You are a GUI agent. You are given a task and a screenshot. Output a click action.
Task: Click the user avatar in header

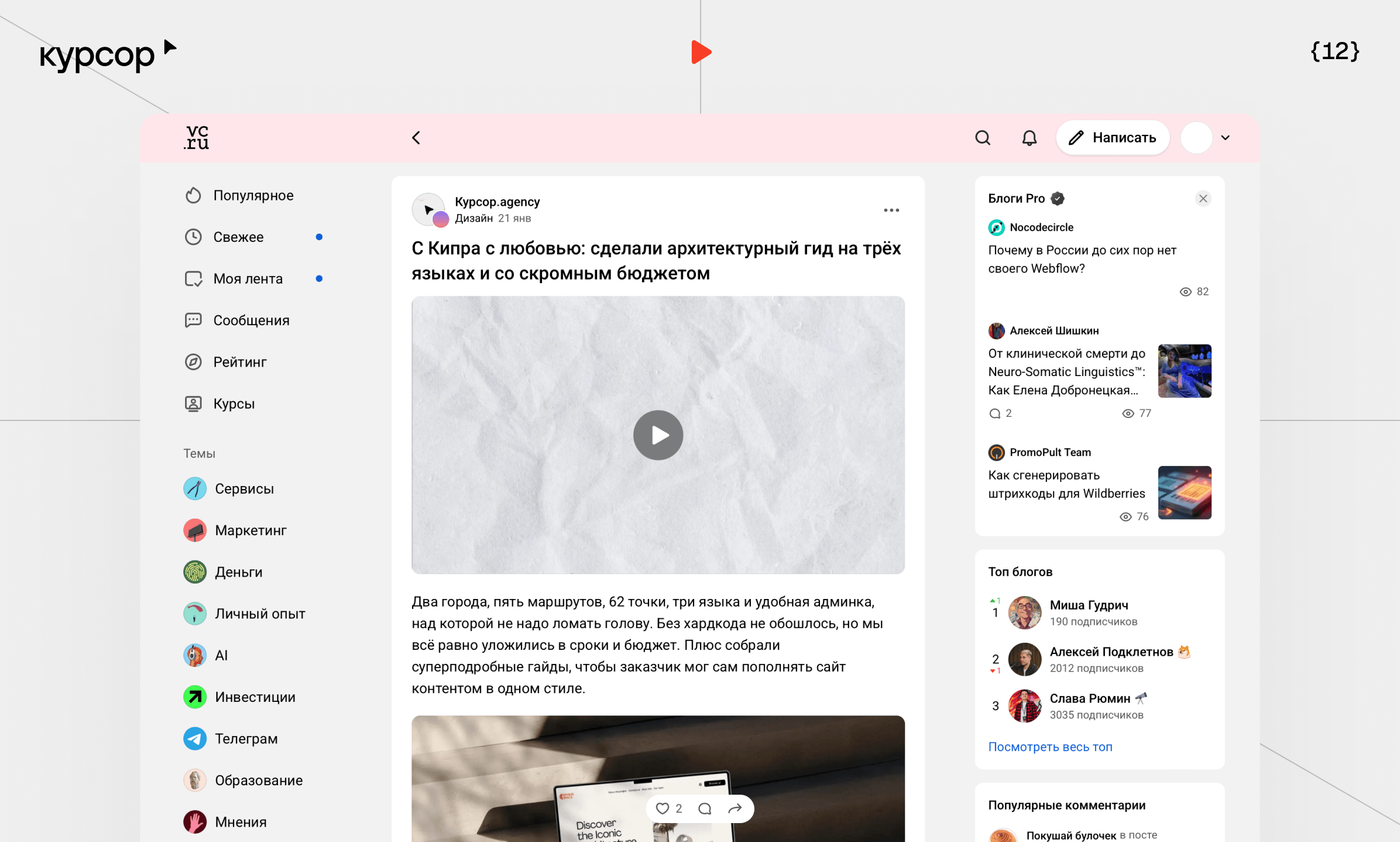tap(1196, 138)
